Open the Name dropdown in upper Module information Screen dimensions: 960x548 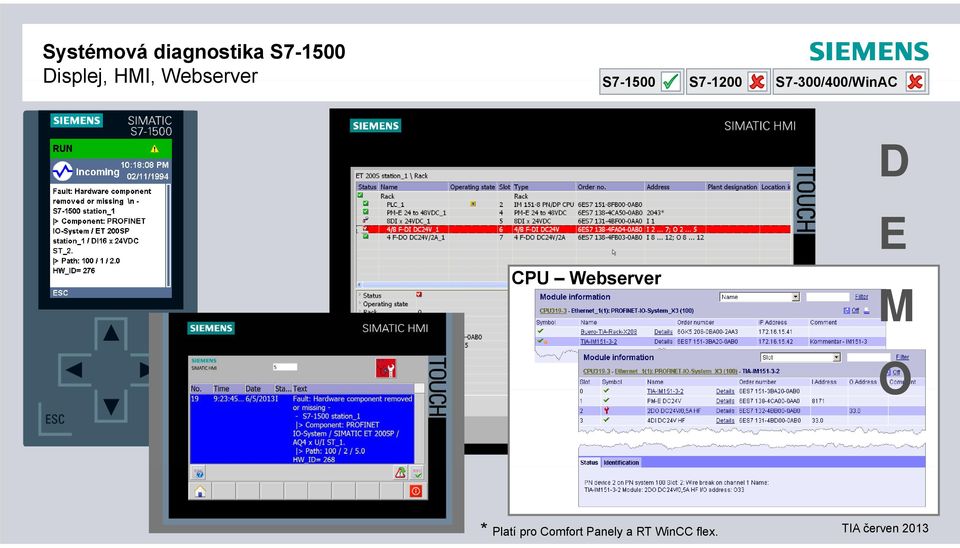coord(795,297)
